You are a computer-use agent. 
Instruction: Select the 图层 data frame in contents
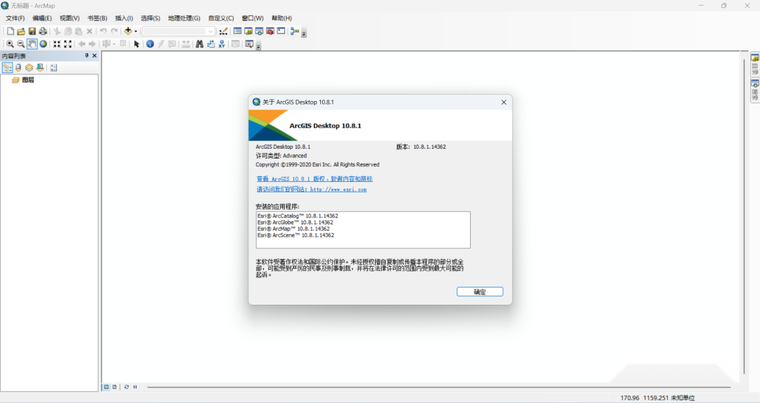[x=28, y=80]
